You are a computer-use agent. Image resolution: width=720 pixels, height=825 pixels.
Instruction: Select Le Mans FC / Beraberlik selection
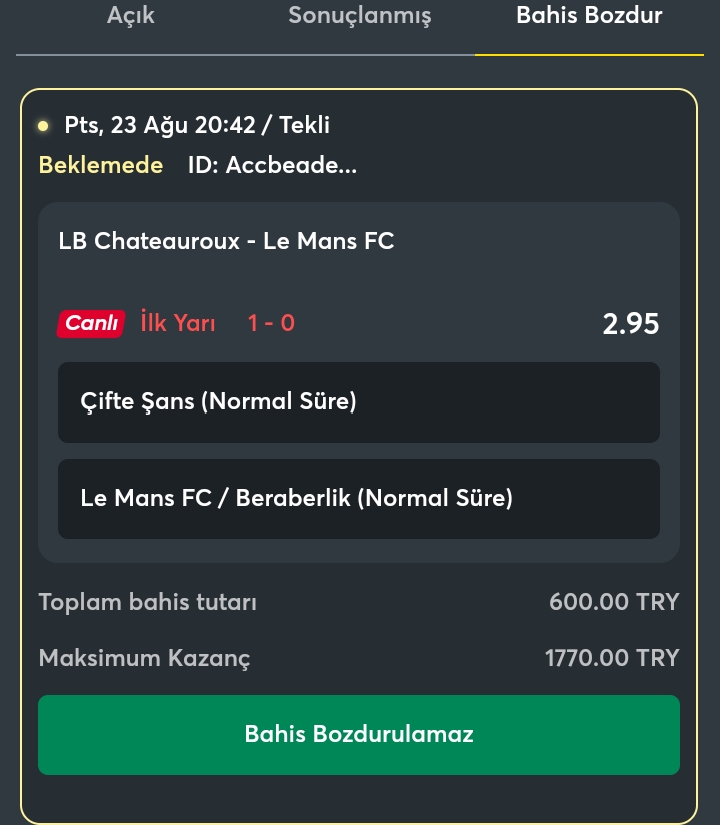pos(359,499)
